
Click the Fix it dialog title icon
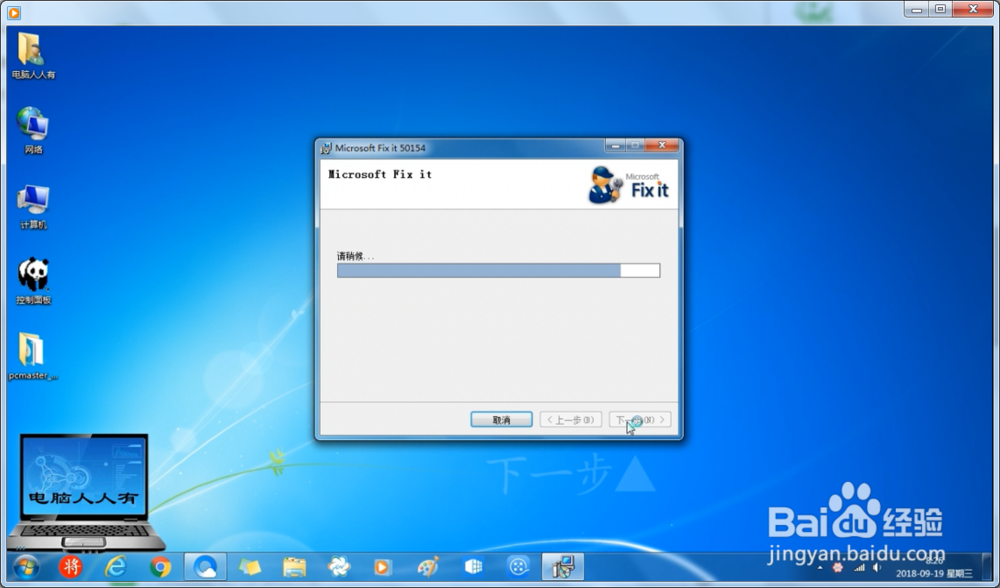click(x=326, y=148)
